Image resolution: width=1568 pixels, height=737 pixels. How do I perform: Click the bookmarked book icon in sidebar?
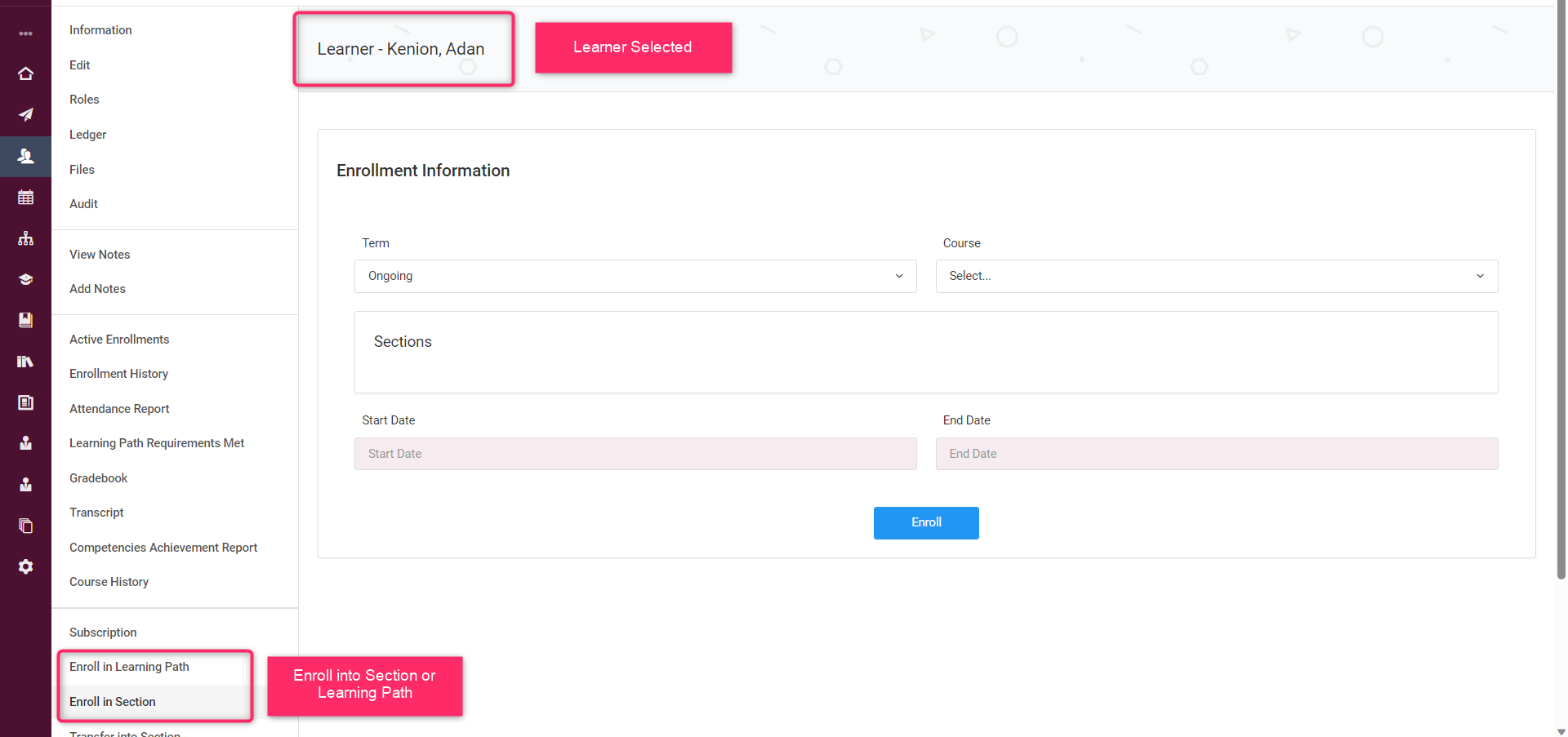pyautogui.click(x=25, y=320)
